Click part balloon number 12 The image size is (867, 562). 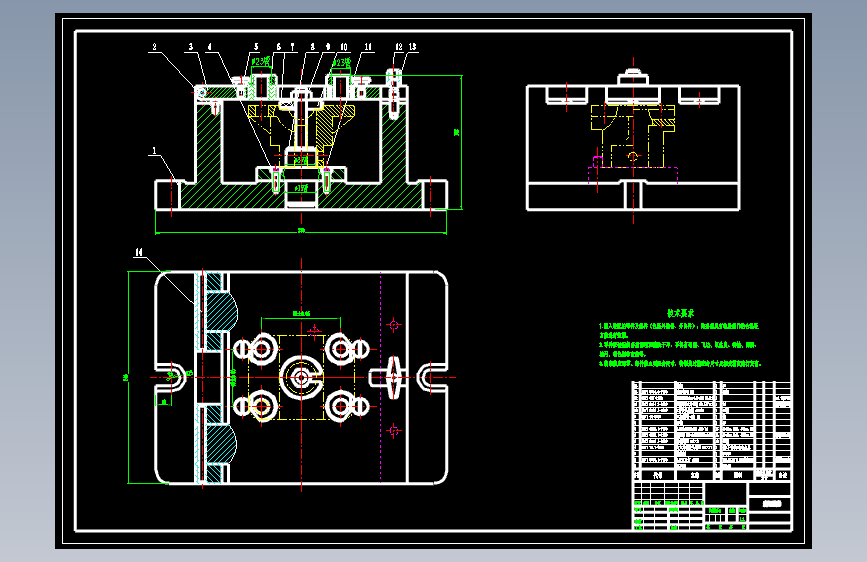click(399, 47)
